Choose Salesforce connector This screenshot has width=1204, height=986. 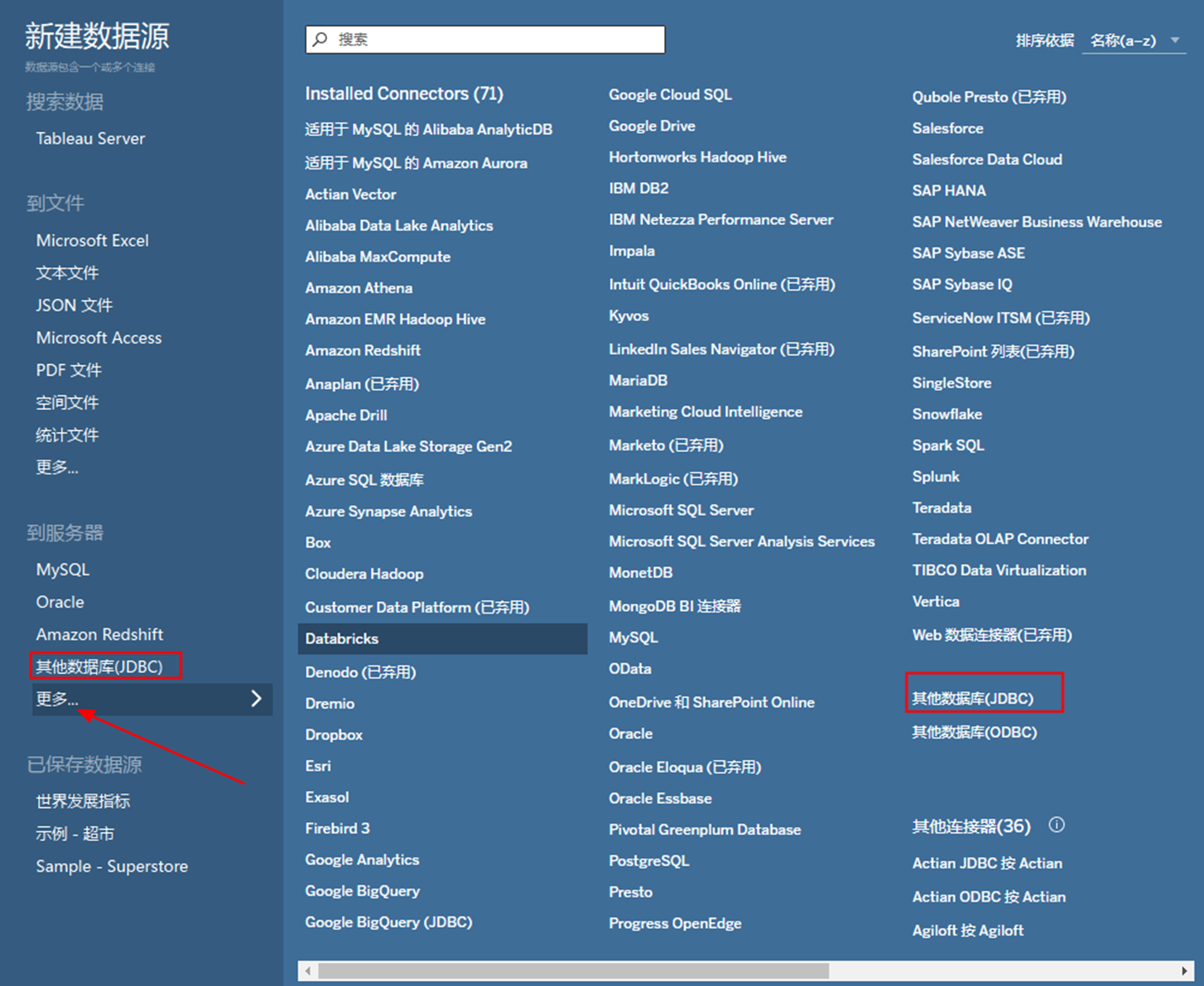pyautogui.click(x=947, y=128)
